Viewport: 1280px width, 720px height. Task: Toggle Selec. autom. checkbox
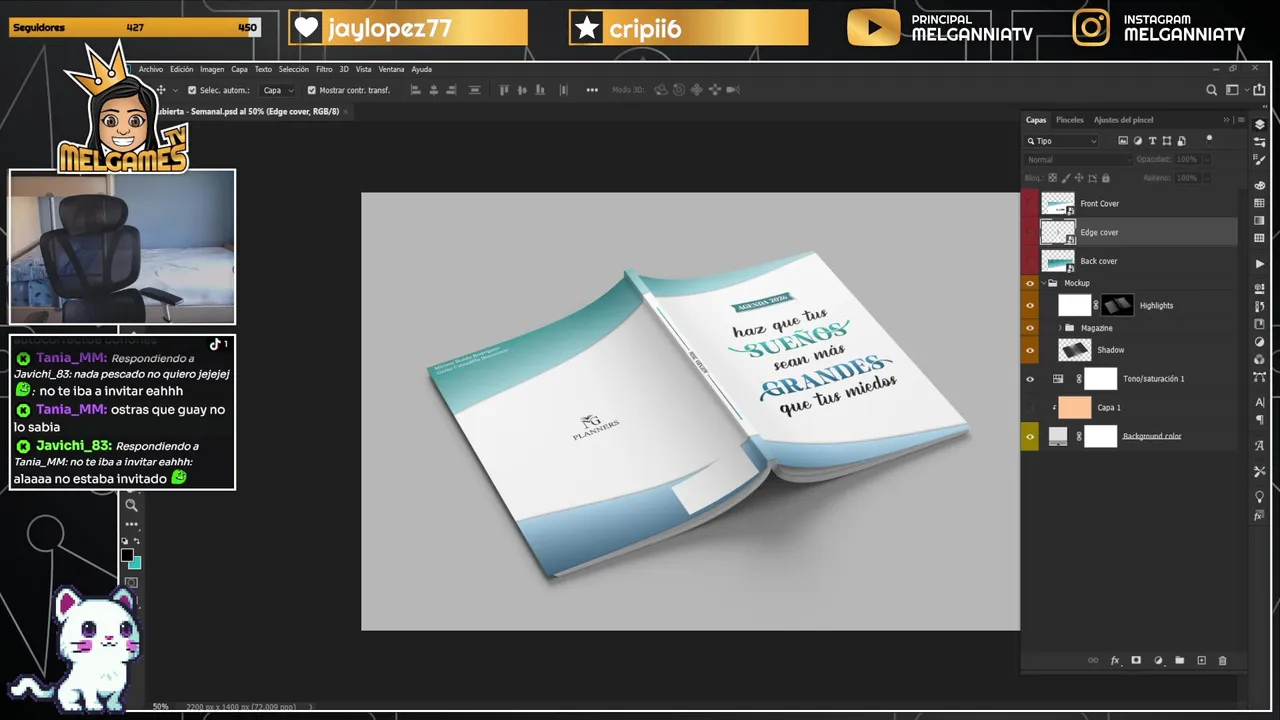pos(192,90)
